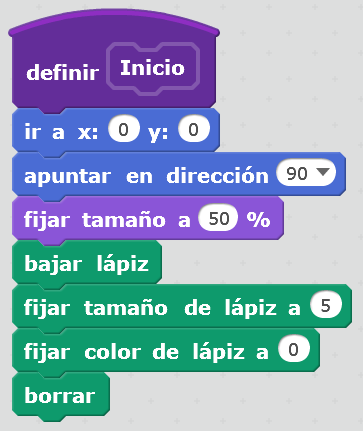This screenshot has width=363, height=431.
Task: Click the 'y:' label on the motion block
Action: coord(159,132)
